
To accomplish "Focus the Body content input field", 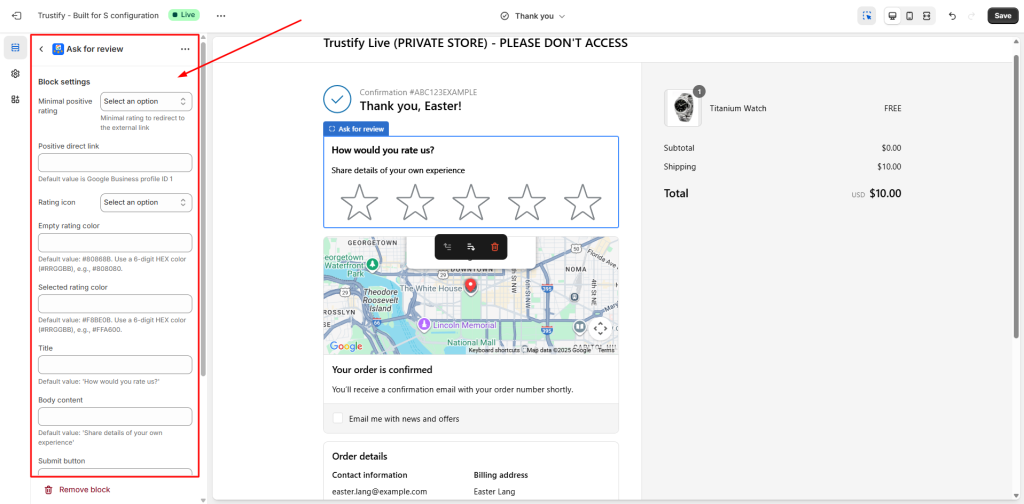I will pyautogui.click(x=115, y=417).
